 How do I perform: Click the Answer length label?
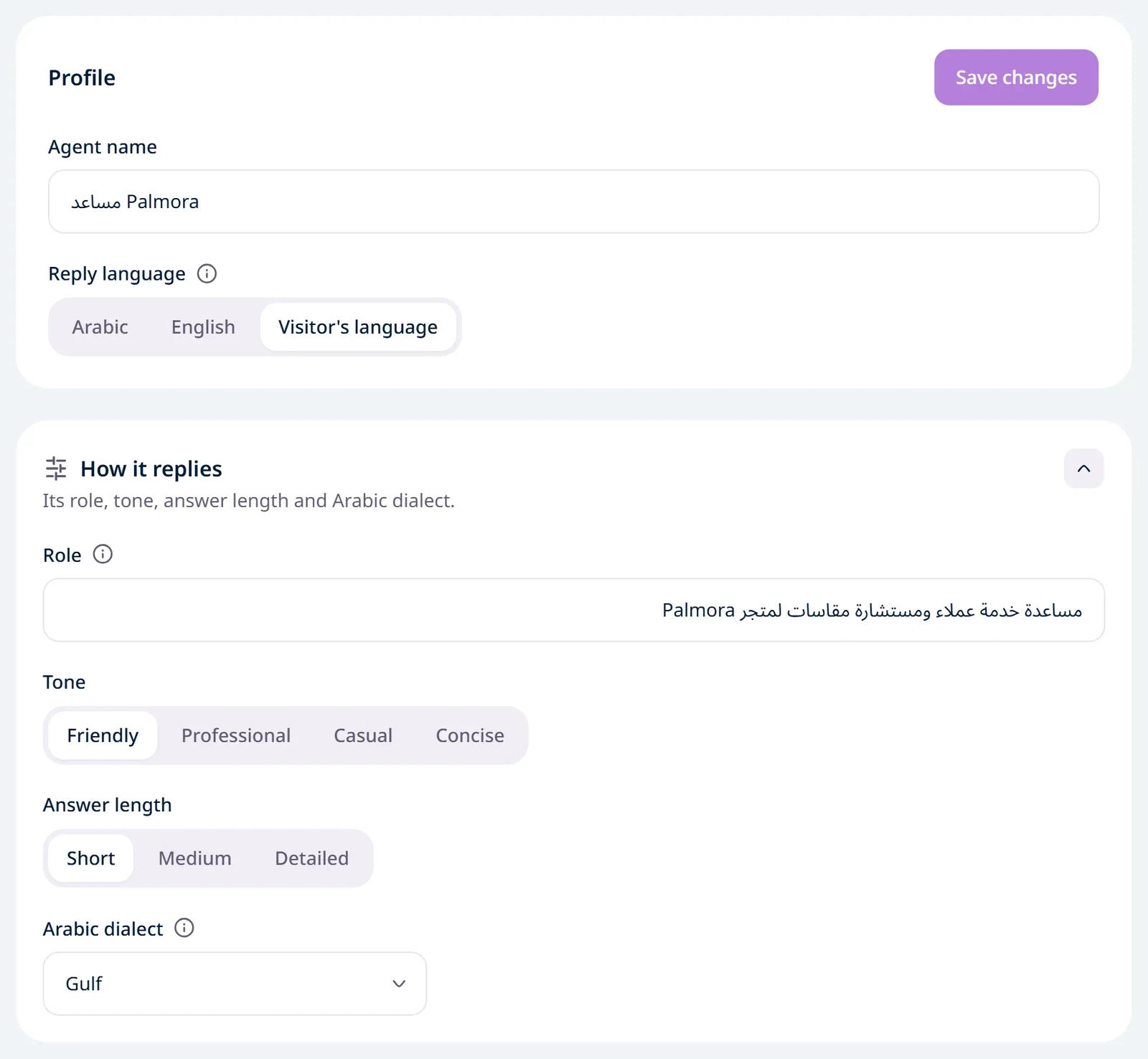point(108,805)
